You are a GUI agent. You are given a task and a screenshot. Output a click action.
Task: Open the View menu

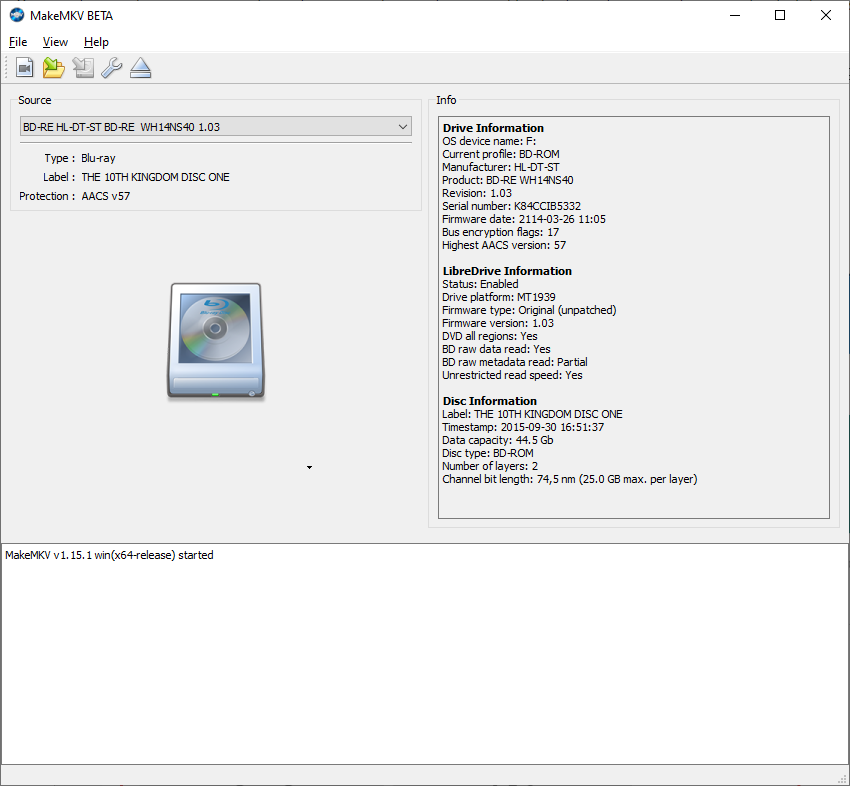coord(55,42)
